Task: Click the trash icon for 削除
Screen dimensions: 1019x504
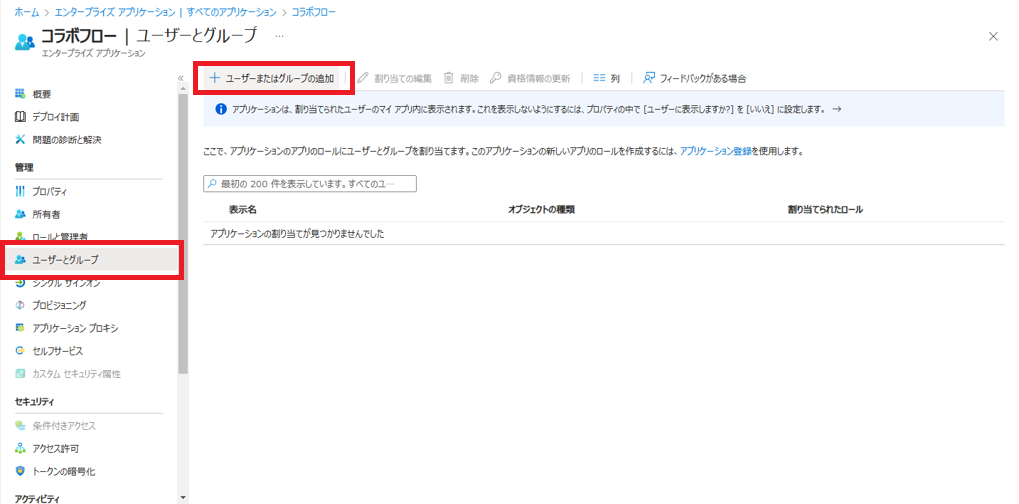Action: click(448, 78)
